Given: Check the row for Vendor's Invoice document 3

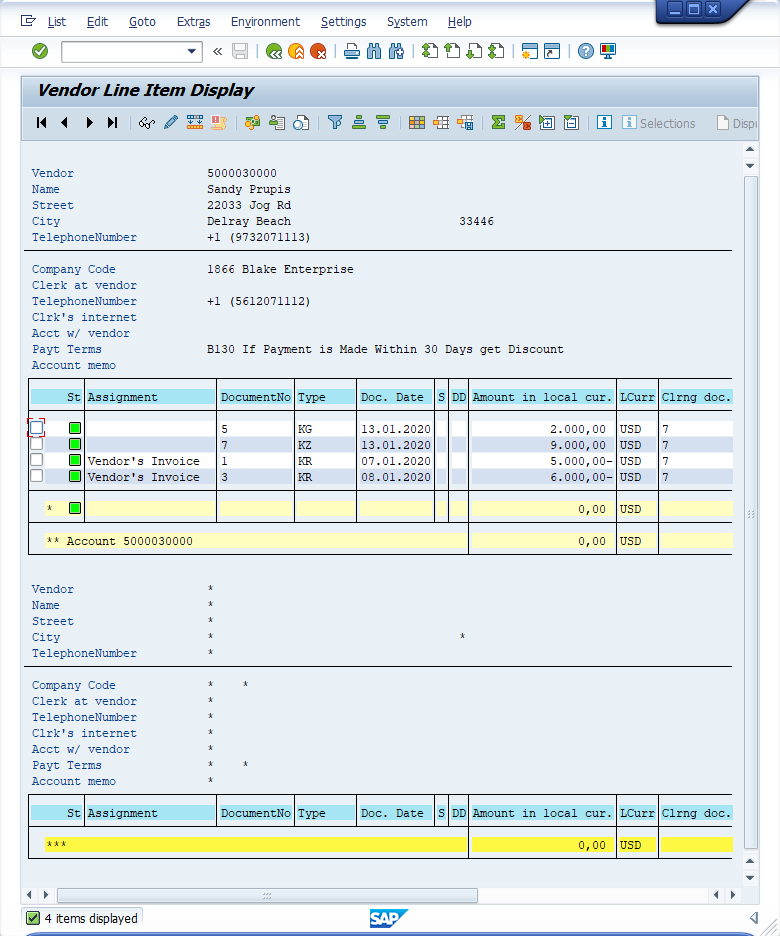Looking at the screenshot, I should pyautogui.click(x=37, y=476).
